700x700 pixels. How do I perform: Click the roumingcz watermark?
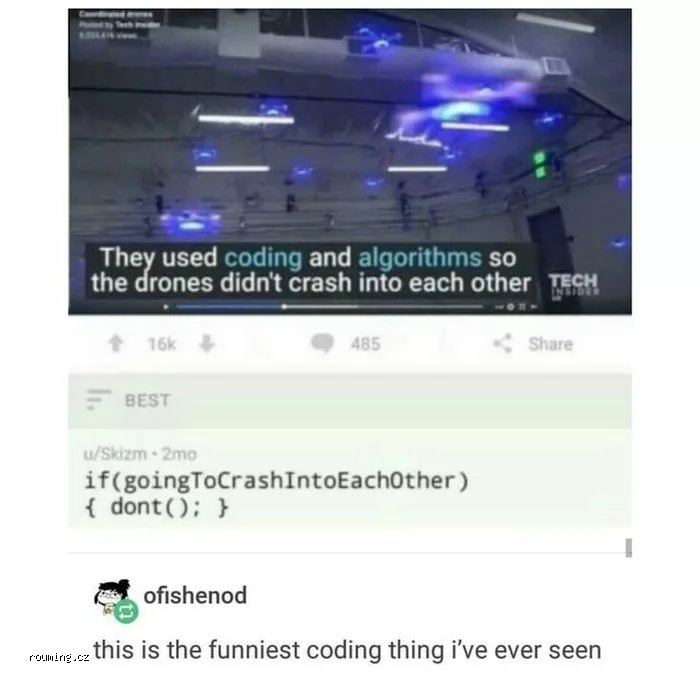pyautogui.click(x=59, y=657)
